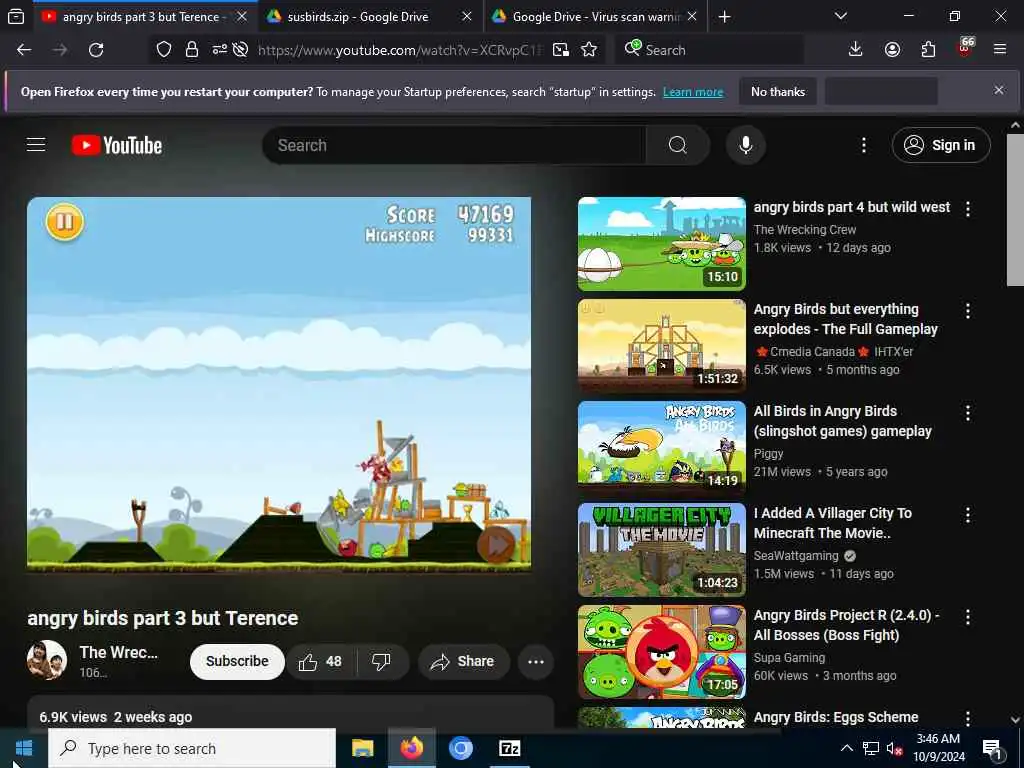Click the page vertical scrollbar thumb
Image resolution: width=1024 pixels, height=768 pixels.
(1015, 209)
